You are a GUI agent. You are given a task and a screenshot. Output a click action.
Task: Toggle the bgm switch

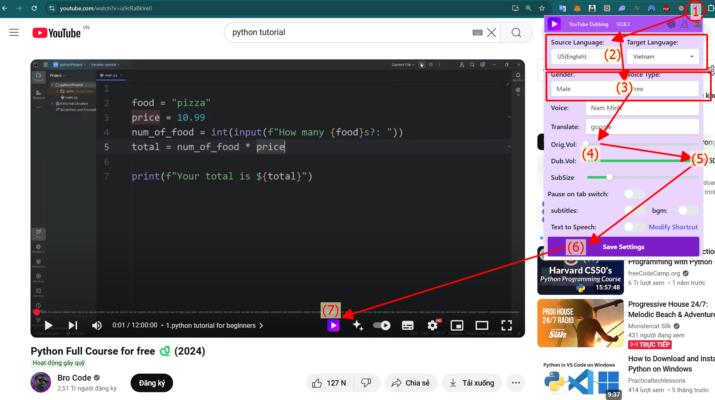[688, 210]
